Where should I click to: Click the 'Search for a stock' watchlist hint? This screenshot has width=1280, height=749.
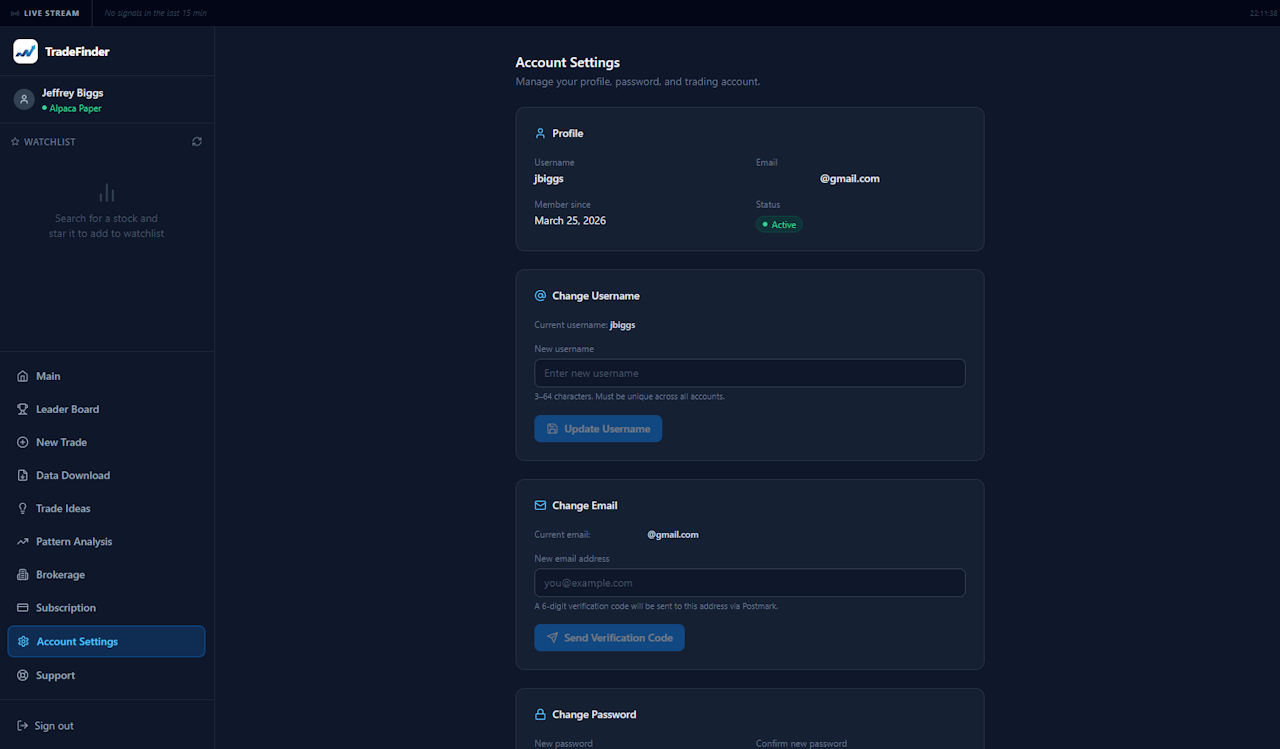click(x=107, y=226)
